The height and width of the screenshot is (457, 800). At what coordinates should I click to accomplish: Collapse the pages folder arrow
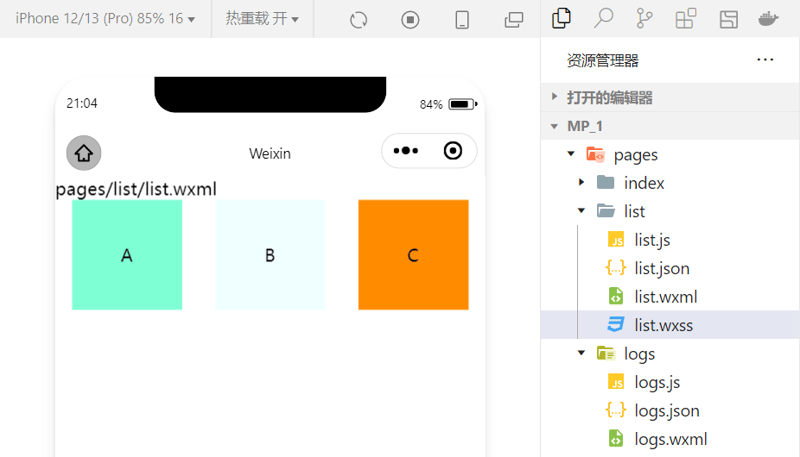pos(571,154)
